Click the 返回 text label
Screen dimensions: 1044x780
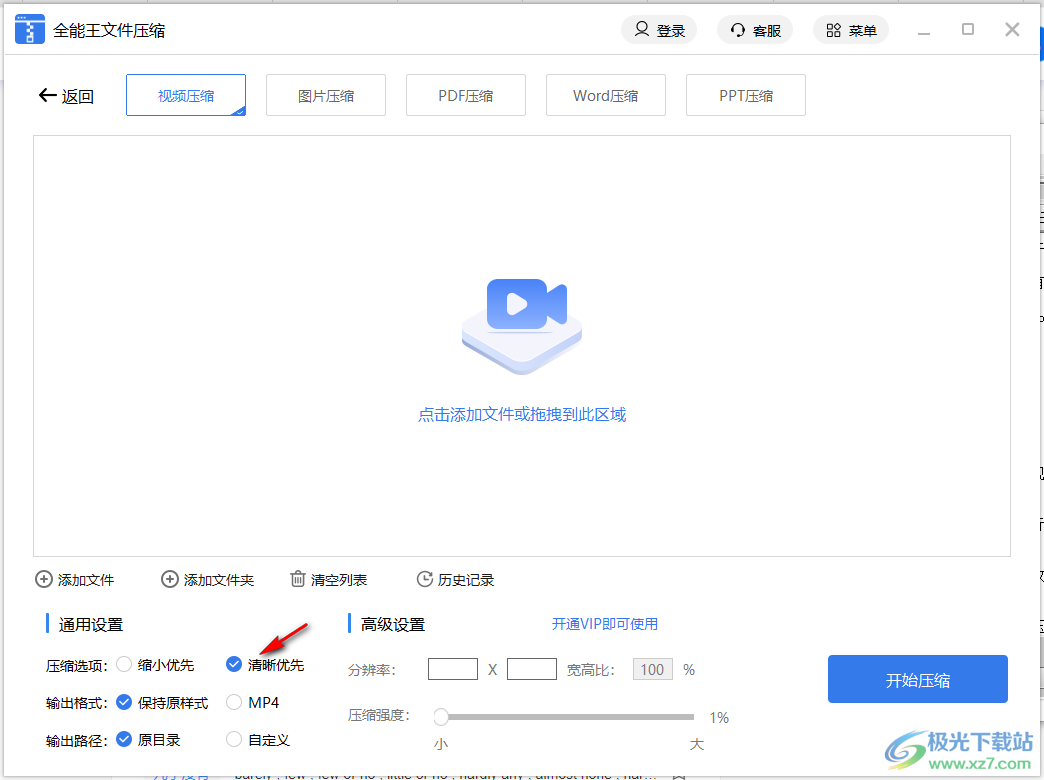click(78, 97)
